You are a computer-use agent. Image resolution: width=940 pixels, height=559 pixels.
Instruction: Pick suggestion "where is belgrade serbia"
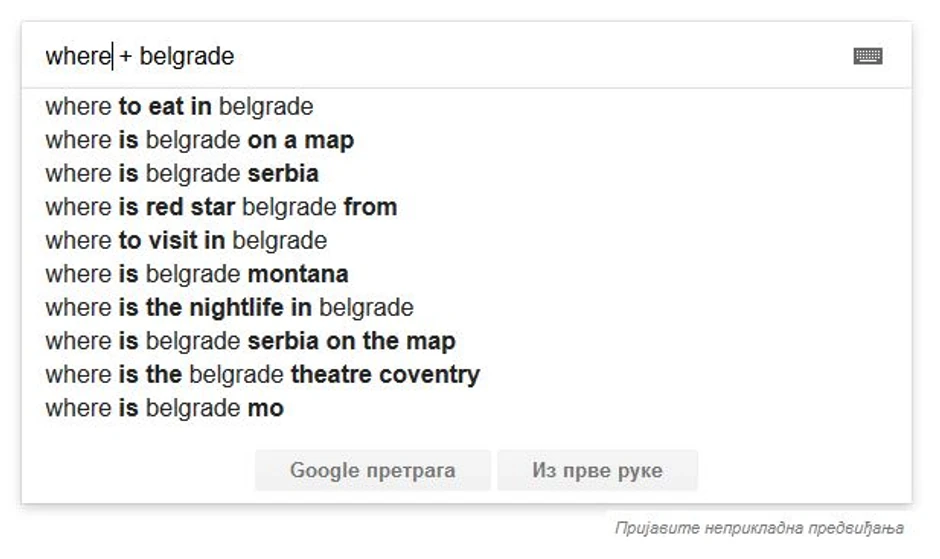click(x=182, y=174)
